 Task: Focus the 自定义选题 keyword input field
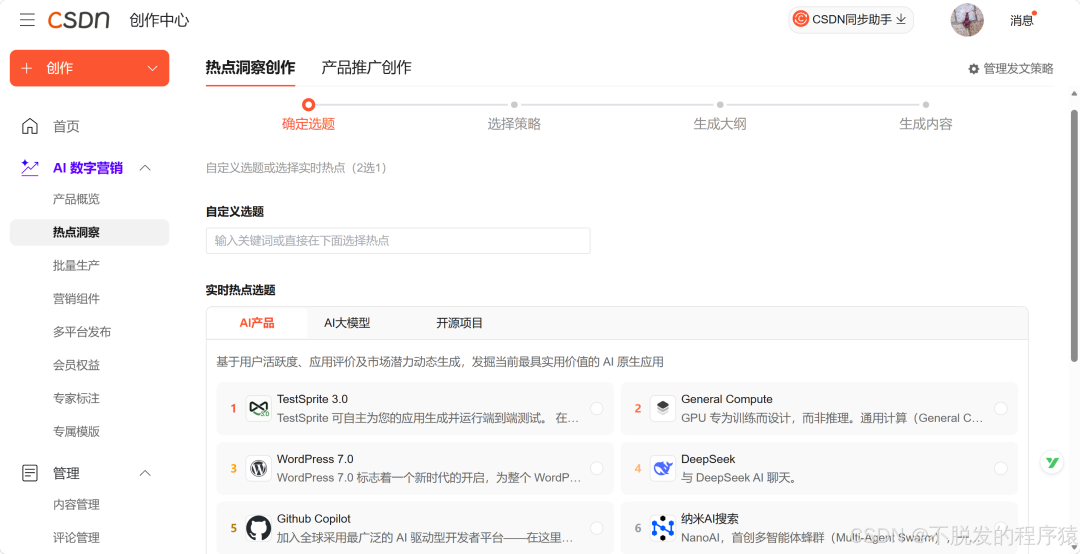click(x=398, y=240)
